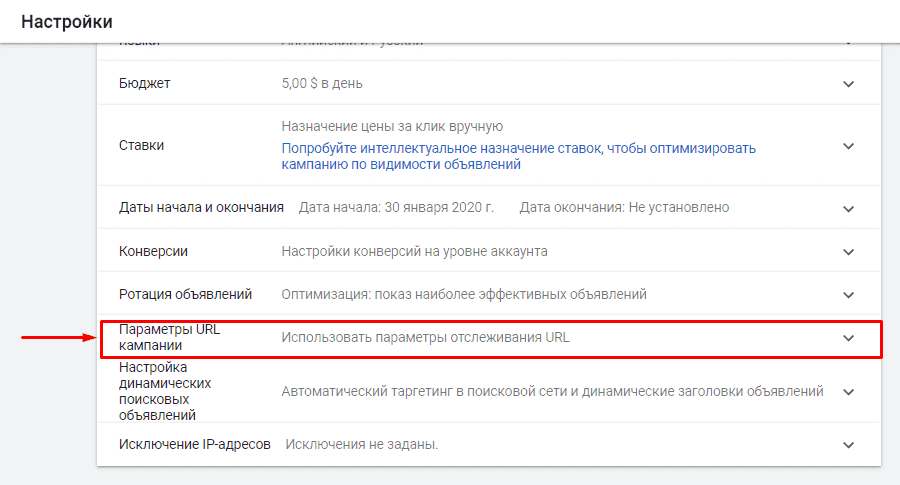Expand the Конверсии row using its chevron
Screen dimensions: 900x485
pos(848,252)
